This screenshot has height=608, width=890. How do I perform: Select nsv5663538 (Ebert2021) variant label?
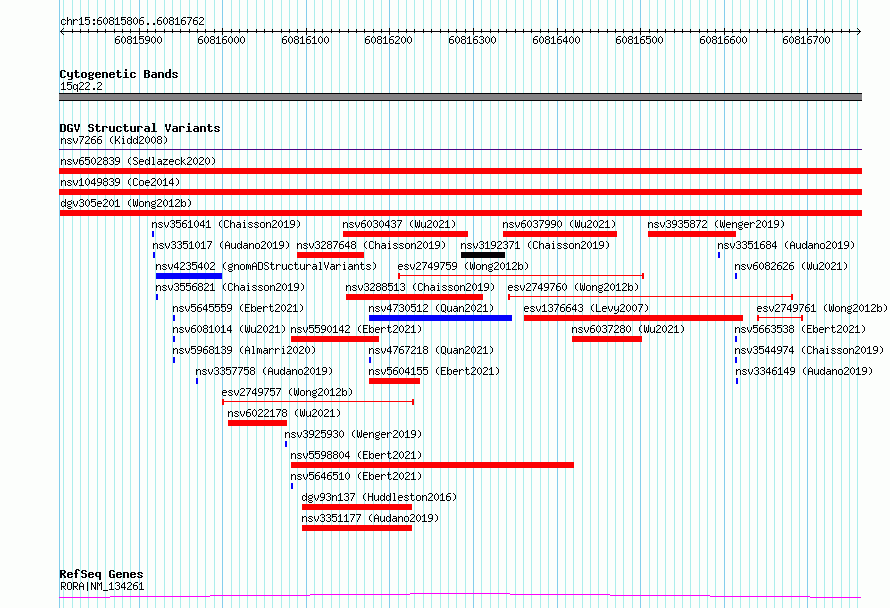click(800, 329)
